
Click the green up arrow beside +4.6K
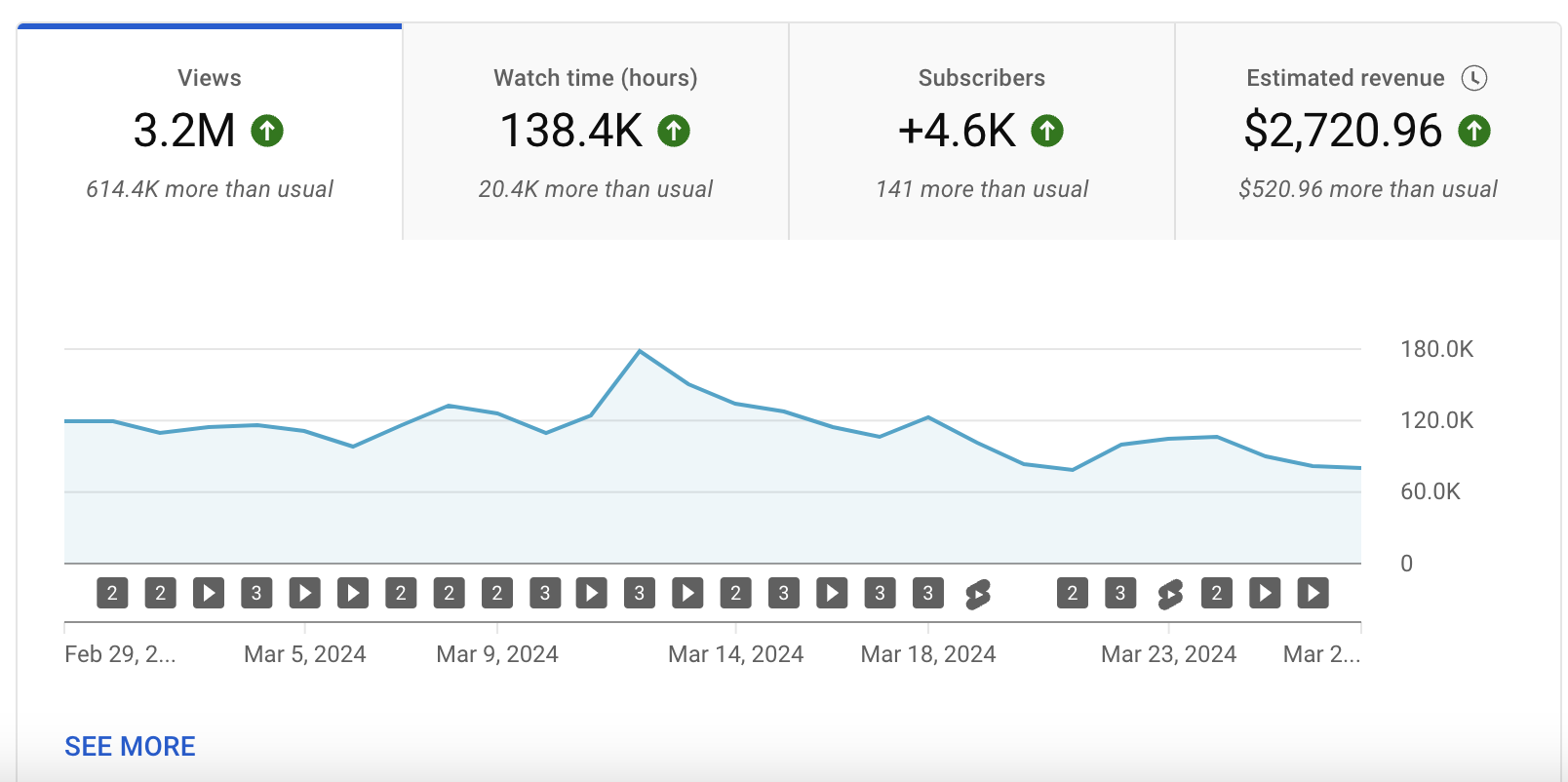pyautogui.click(x=1047, y=131)
